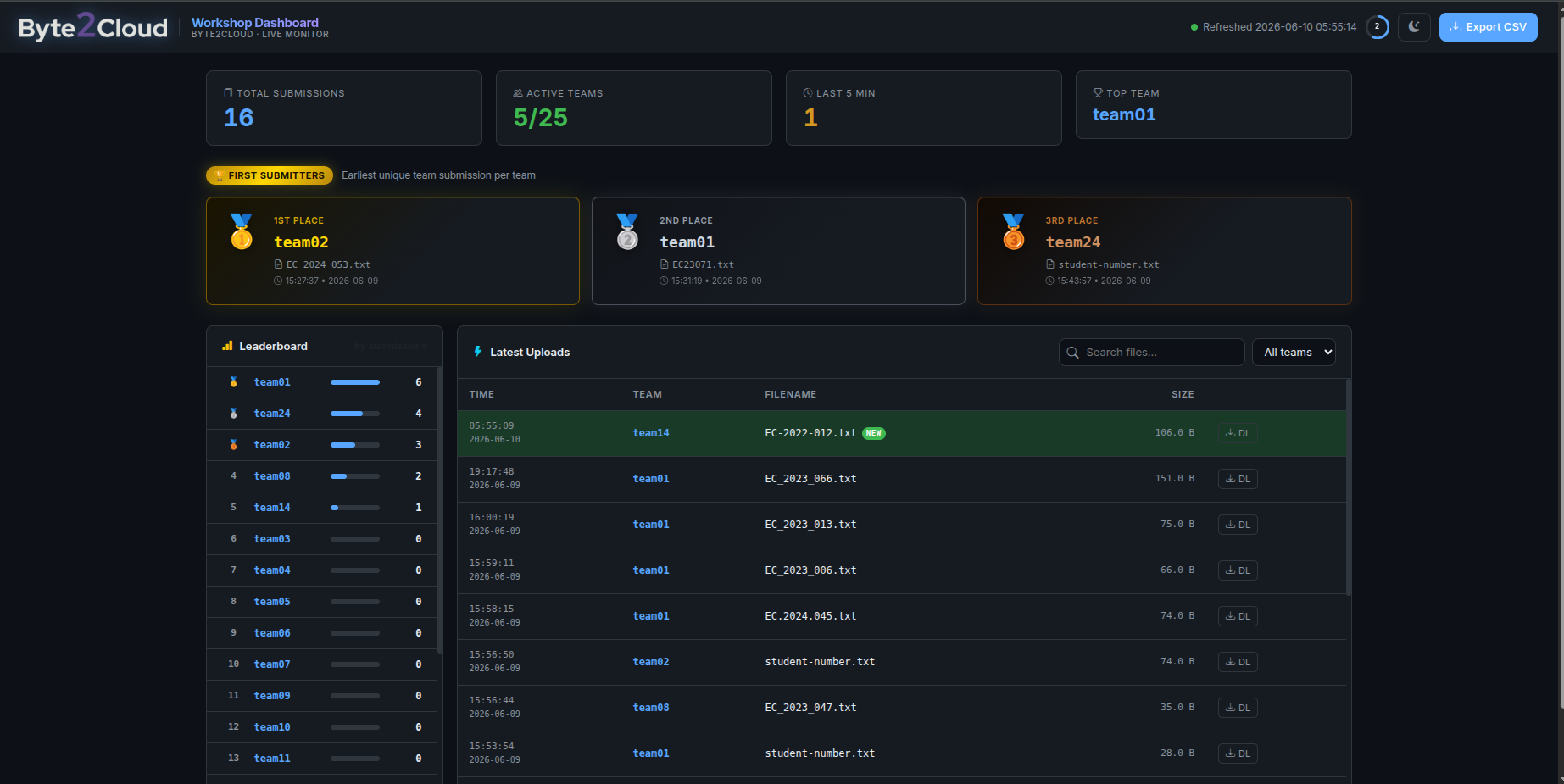Click team01 progress bar in leaderboard
1564x784 pixels.
(355, 382)
